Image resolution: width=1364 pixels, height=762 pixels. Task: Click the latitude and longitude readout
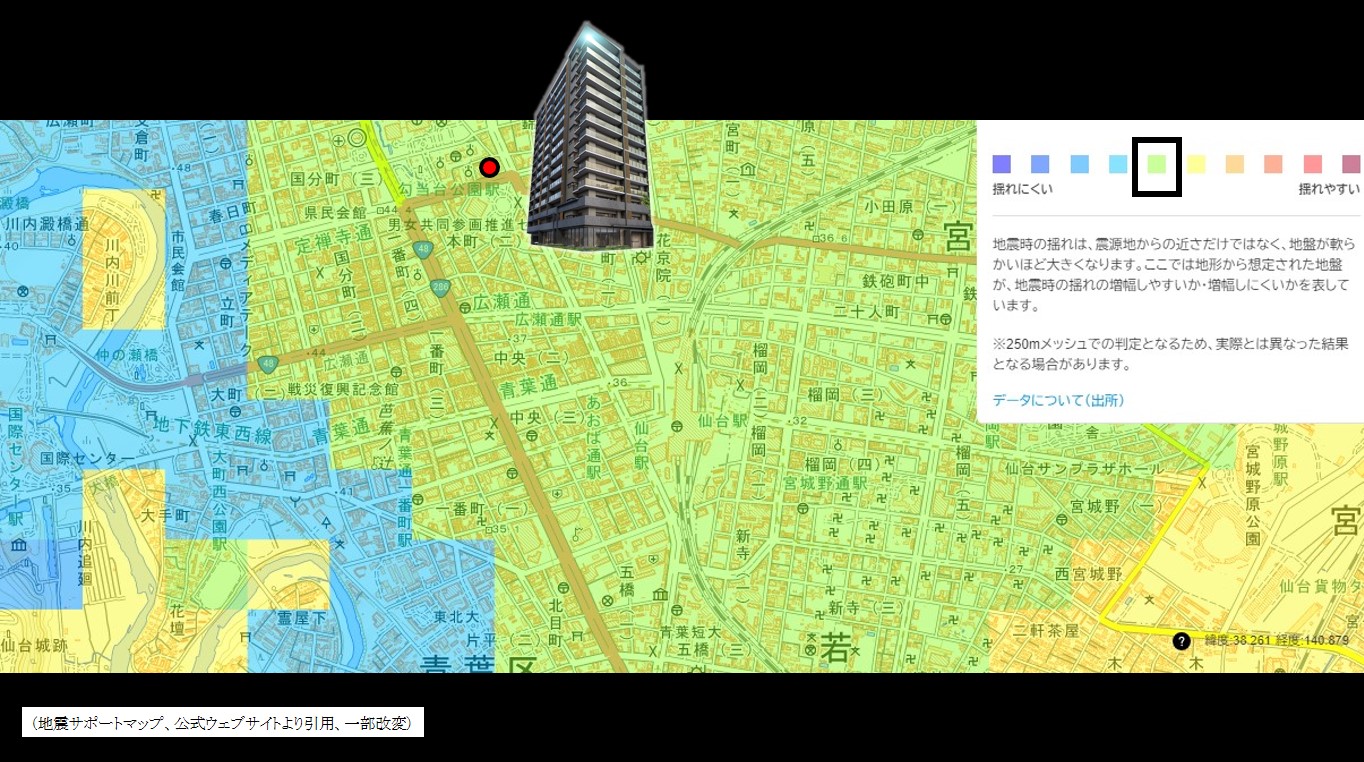pyautogui.click(x=1276, y=641)
